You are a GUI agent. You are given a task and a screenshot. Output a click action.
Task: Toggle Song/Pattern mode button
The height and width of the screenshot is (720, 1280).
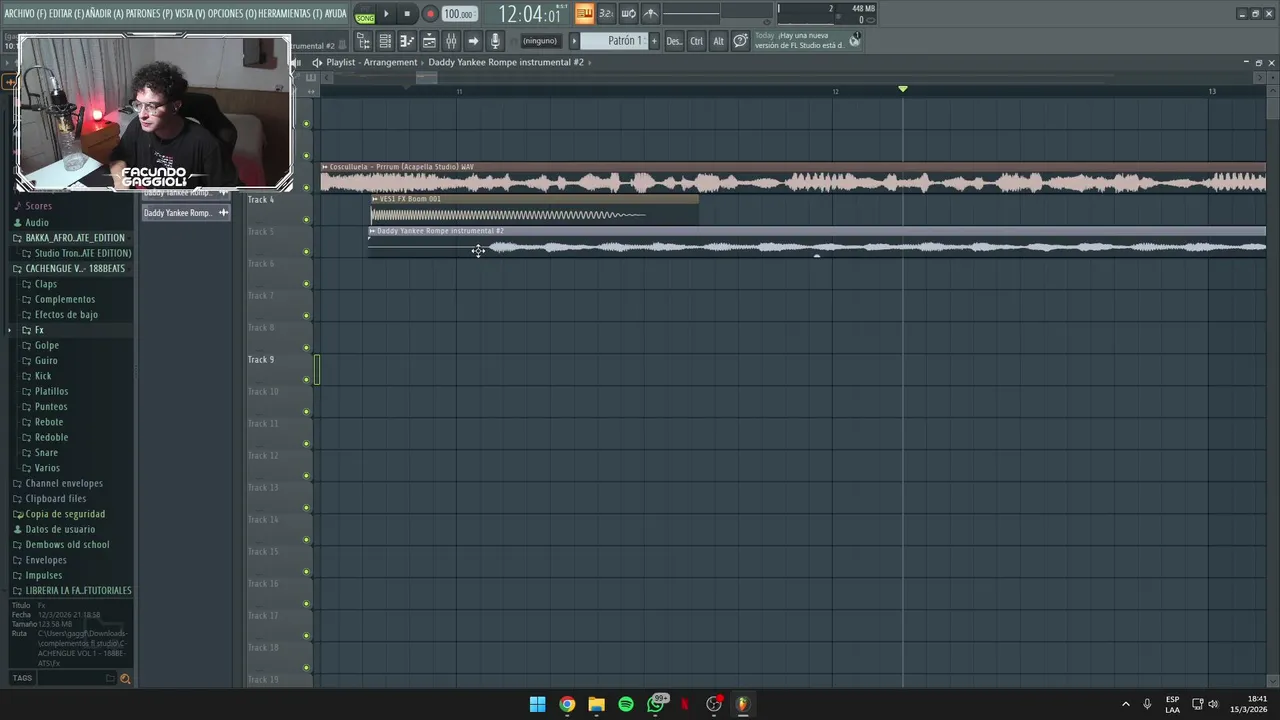click(x=364, y=15)
